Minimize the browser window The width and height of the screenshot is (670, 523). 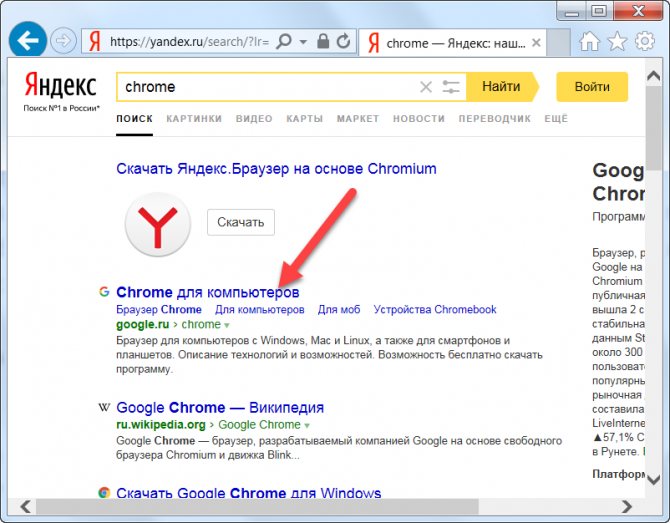572,12
